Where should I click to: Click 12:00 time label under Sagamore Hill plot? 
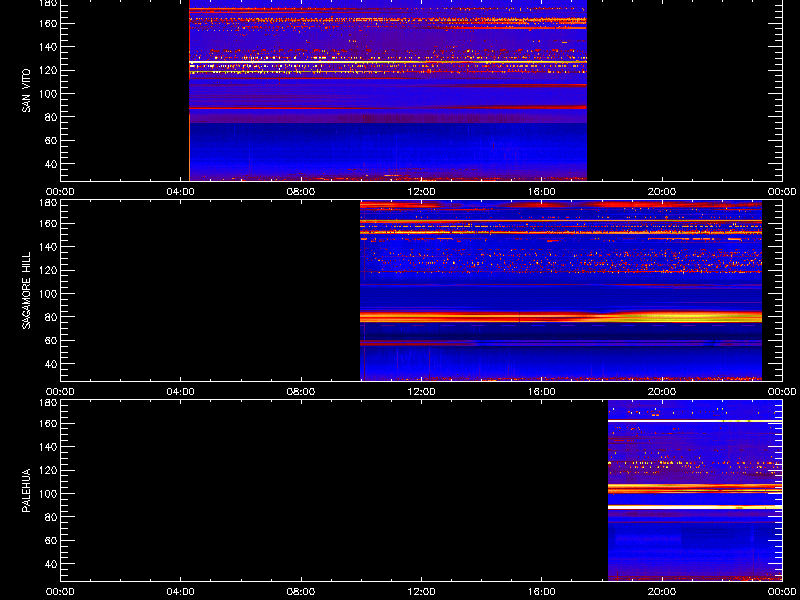coord(421,392)
